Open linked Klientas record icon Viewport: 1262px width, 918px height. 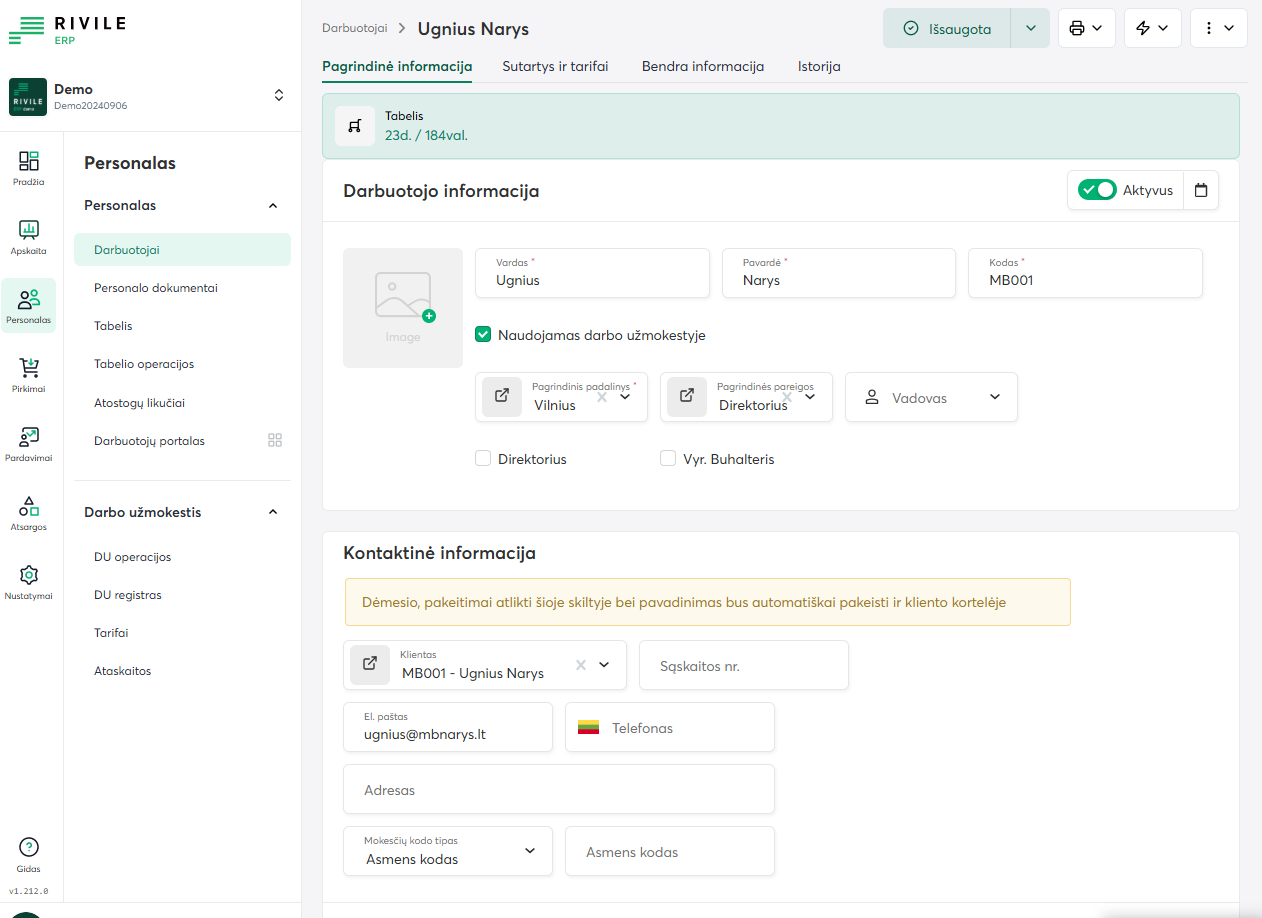[x=370, y=664]
